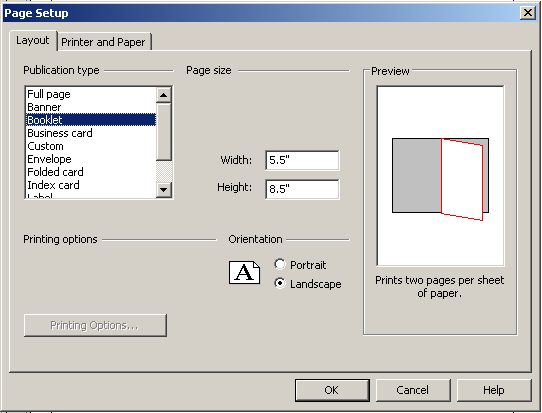This screenshot has height=413, width=542.
Task: Close the Page Setup dialog with X
Action: tap(528, 13)
